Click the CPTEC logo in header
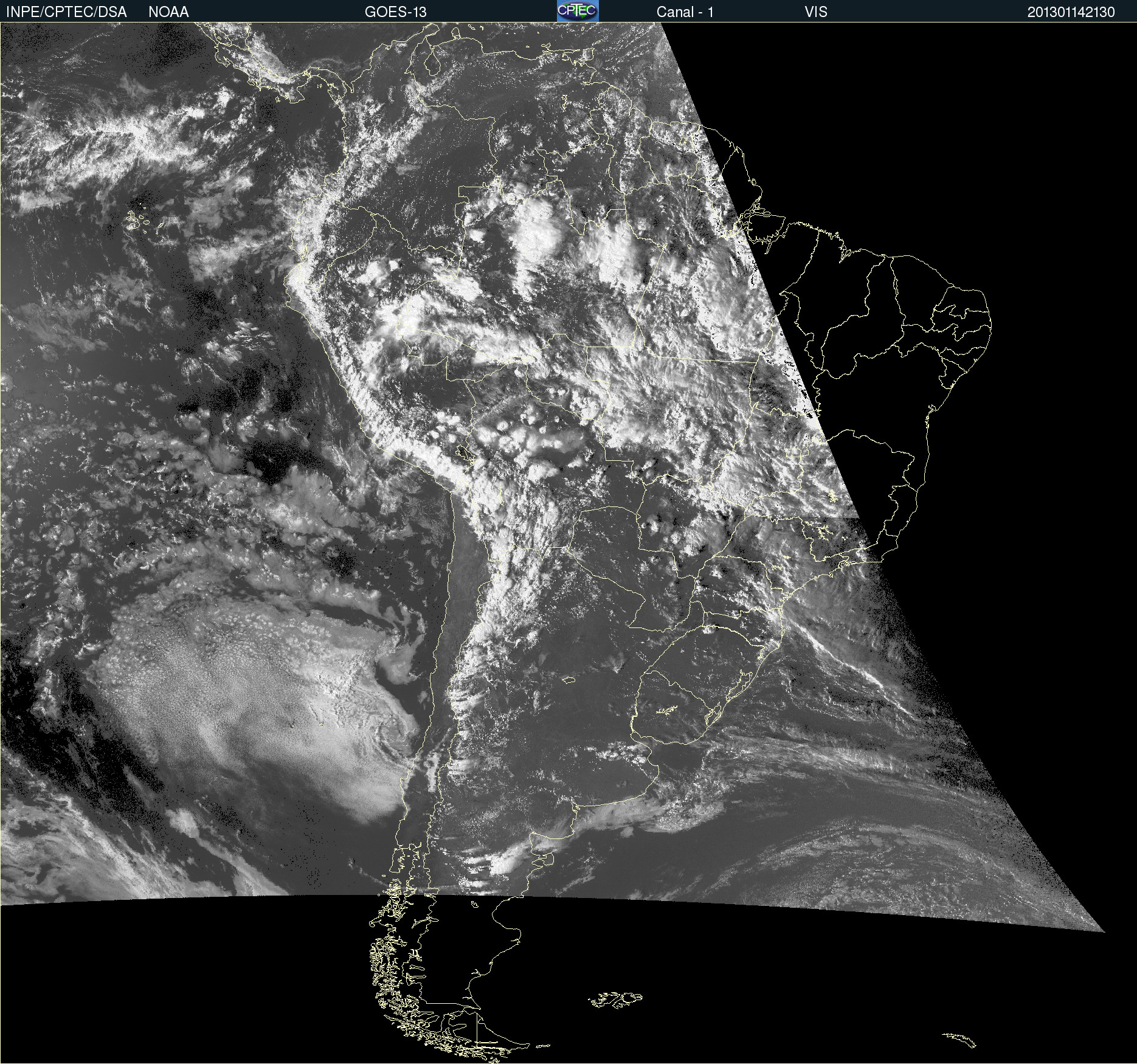Image resolution: width=1137 pixels, height=1064 pixels. click(578, 11)
